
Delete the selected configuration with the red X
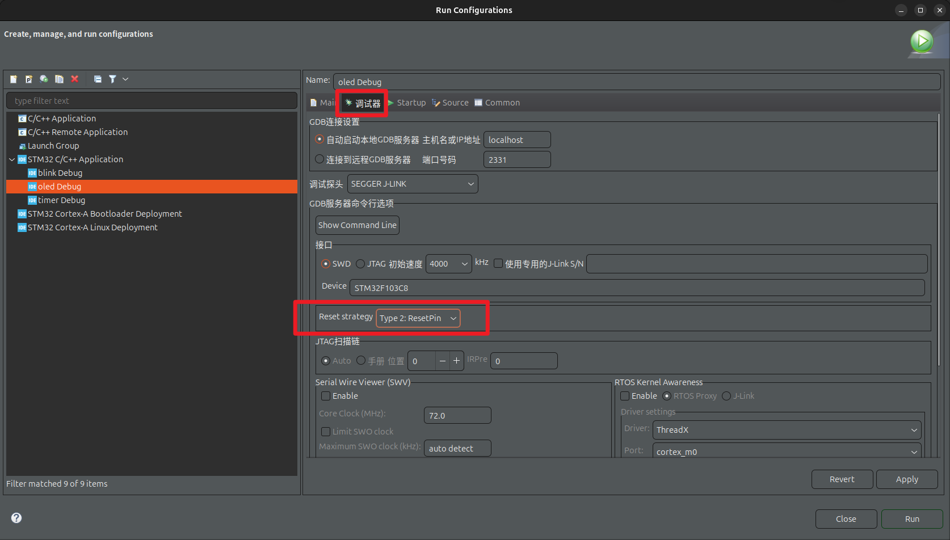pos(75,79)
